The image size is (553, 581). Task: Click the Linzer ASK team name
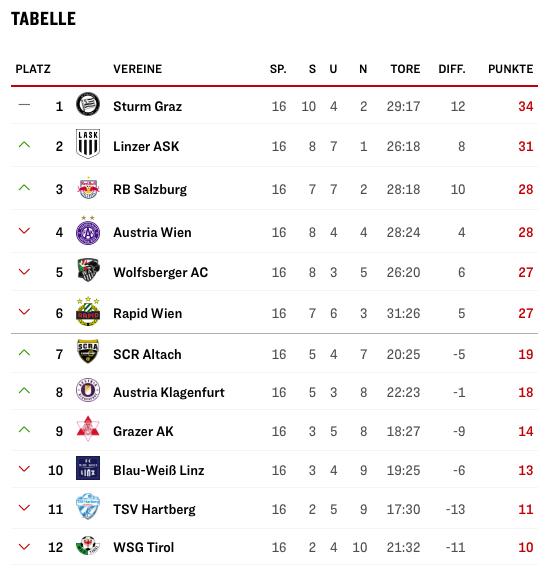click(x=146, y=146)
